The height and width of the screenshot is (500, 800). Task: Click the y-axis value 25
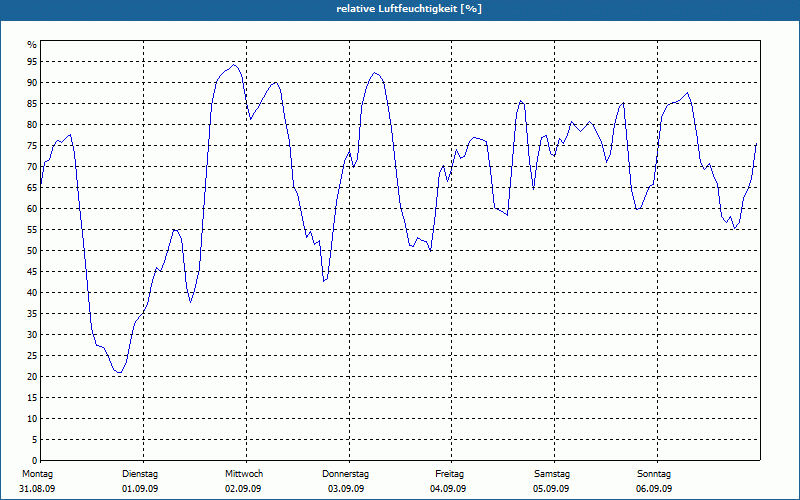pyautogui.click(x=32, y=356)
